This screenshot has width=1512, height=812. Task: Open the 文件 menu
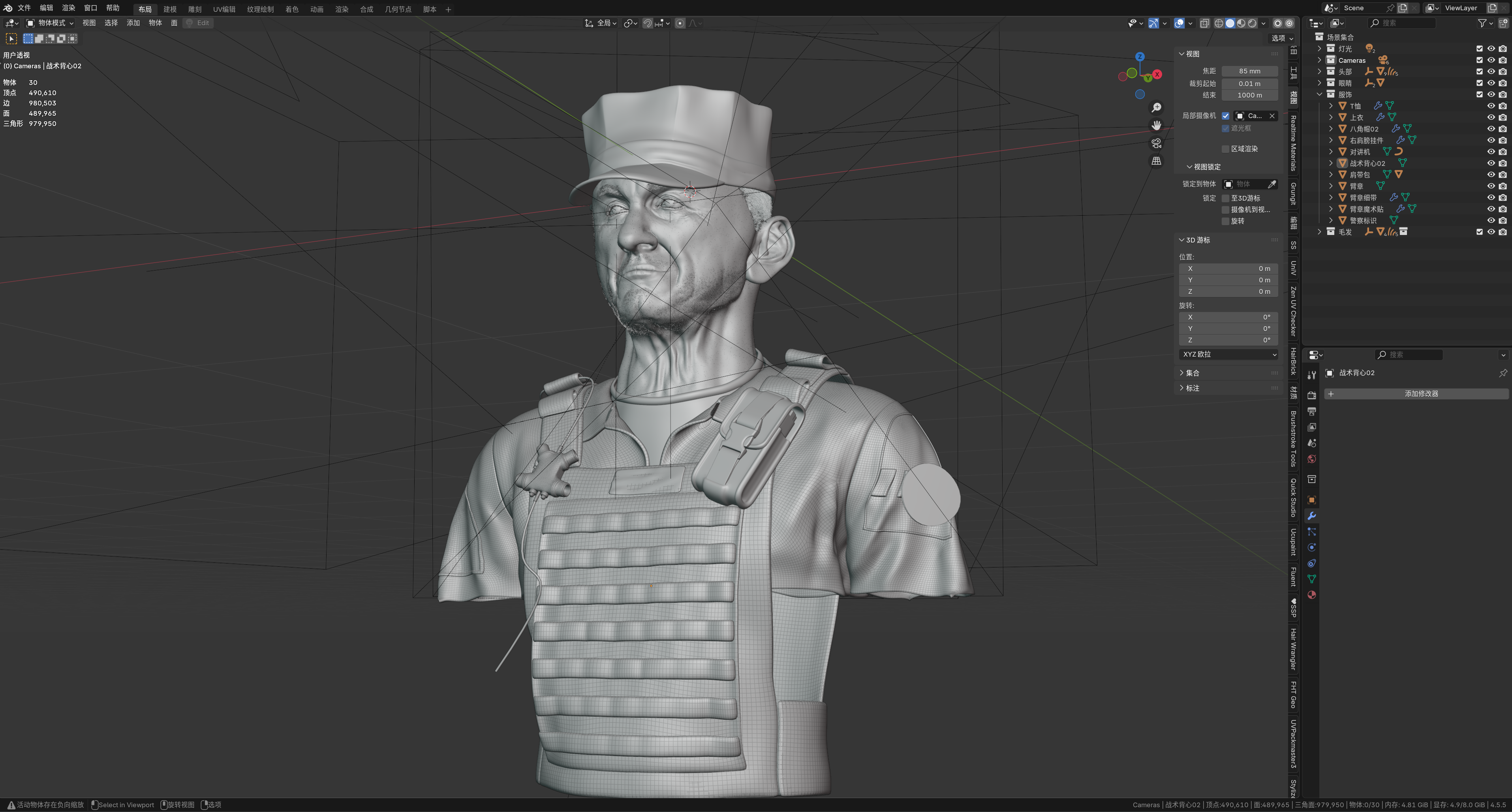pyautogui.click(x=24, y=8)
